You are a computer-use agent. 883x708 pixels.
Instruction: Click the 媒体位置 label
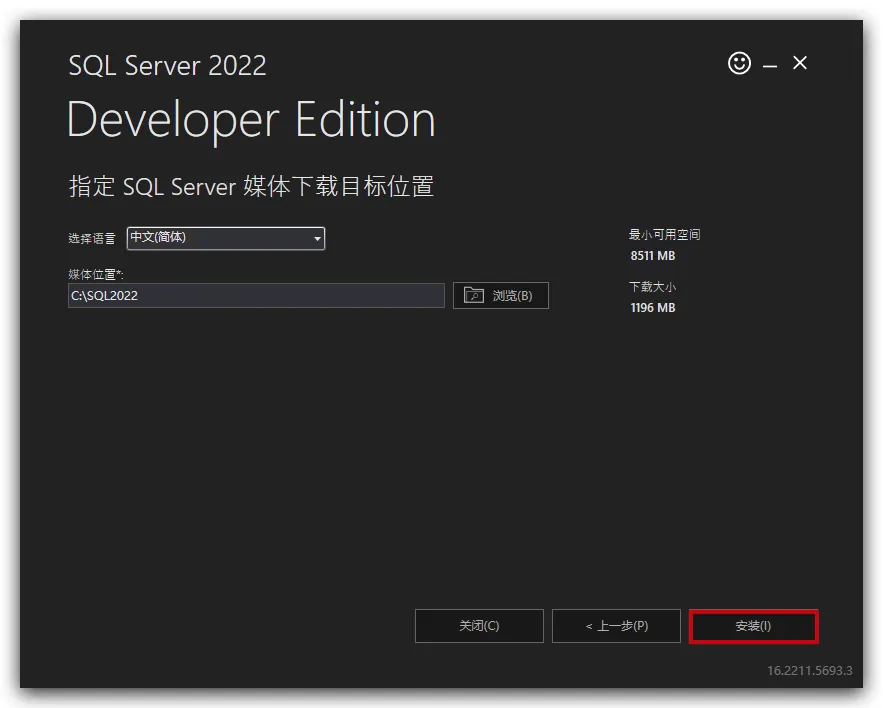pyautogui.click(x=96, y=274)
